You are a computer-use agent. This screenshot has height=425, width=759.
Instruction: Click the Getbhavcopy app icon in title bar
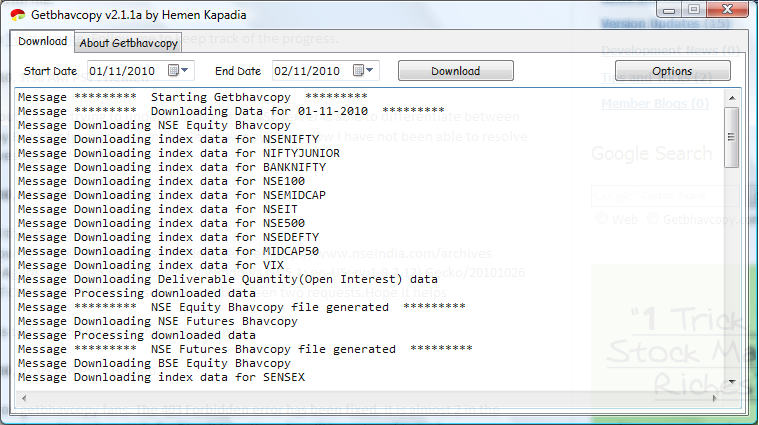pyautogui.click(x=18, y=15)
